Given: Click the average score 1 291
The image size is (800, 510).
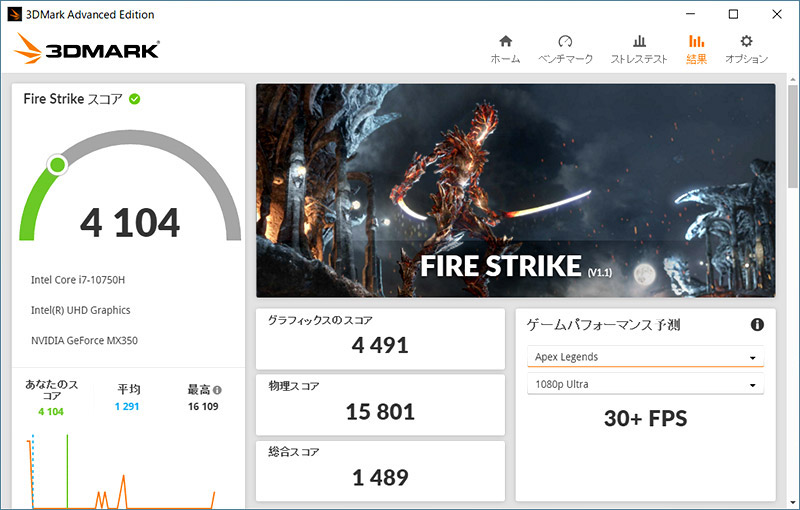Looking at the screenshot, I should 127,406.
